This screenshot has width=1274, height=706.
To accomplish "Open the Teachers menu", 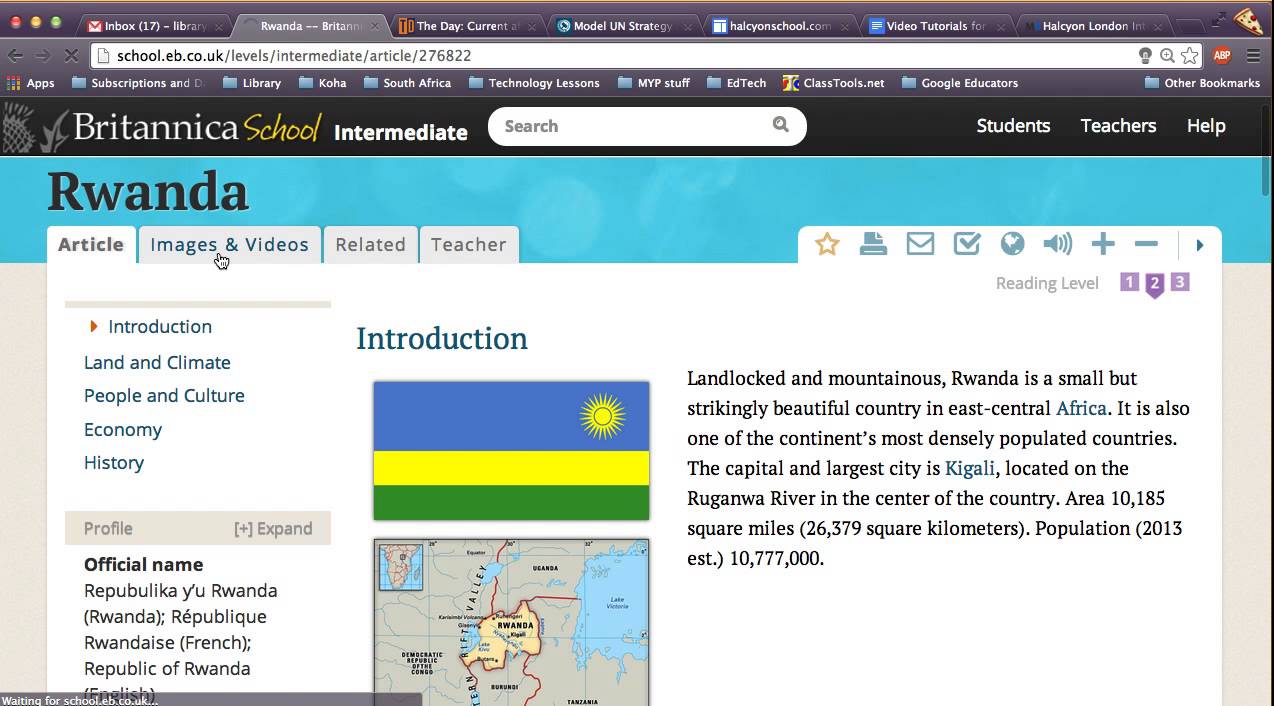I will (x=1118, y=125).
